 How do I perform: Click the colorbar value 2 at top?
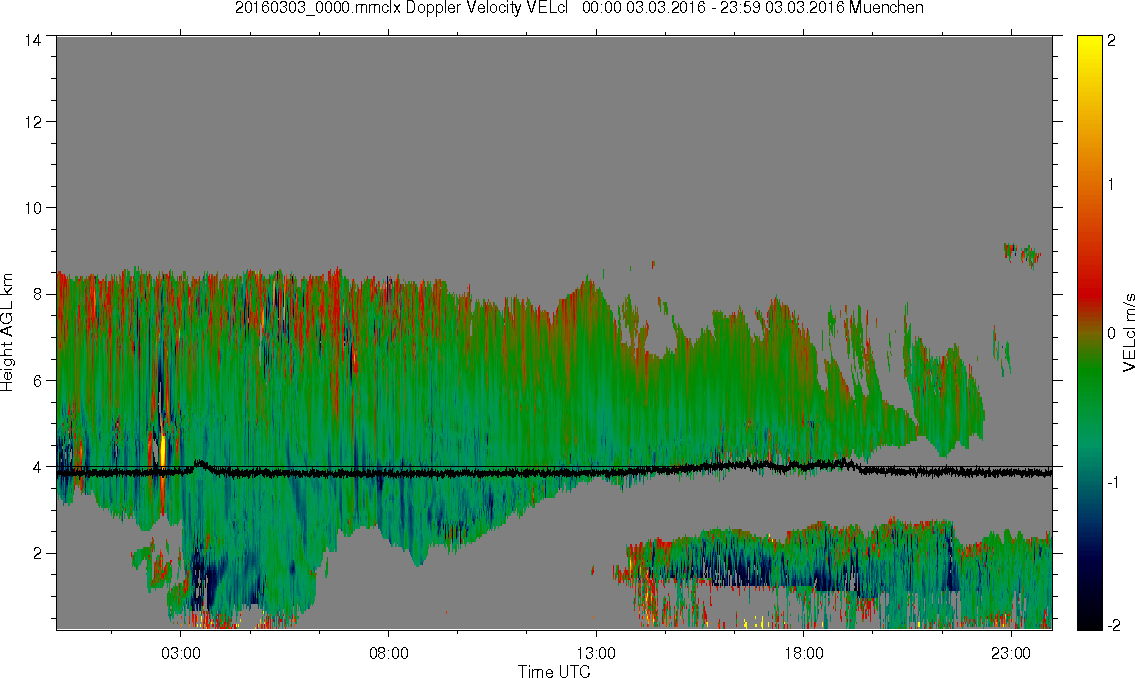click(x=1112, y=41)
